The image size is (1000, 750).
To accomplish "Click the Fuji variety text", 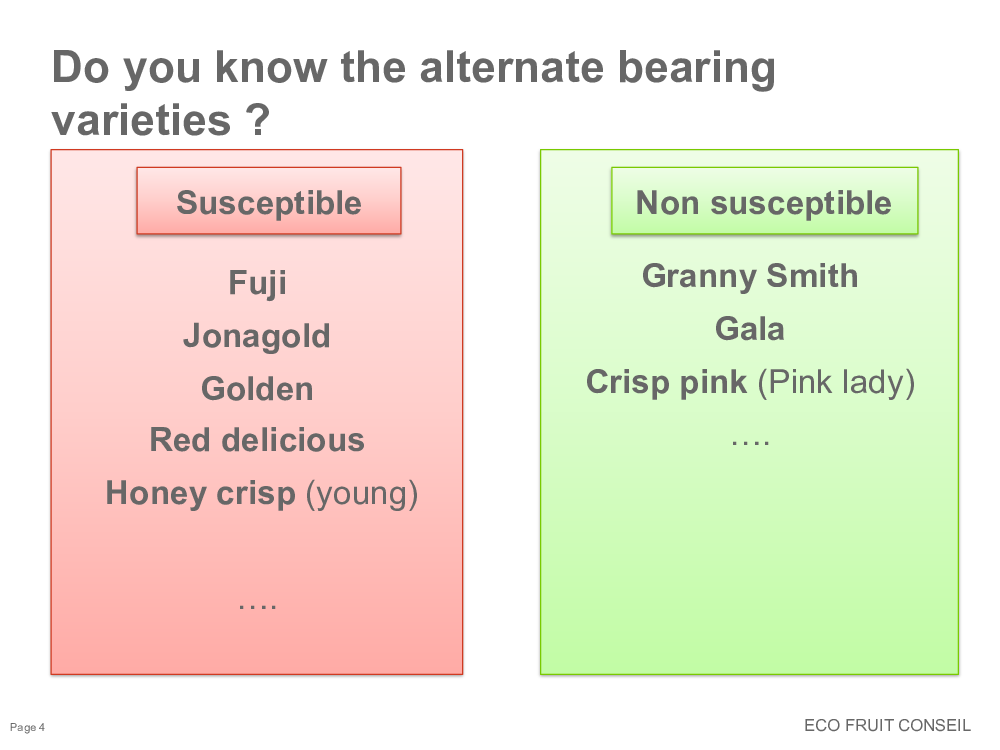I will click(x=258, y=283).
